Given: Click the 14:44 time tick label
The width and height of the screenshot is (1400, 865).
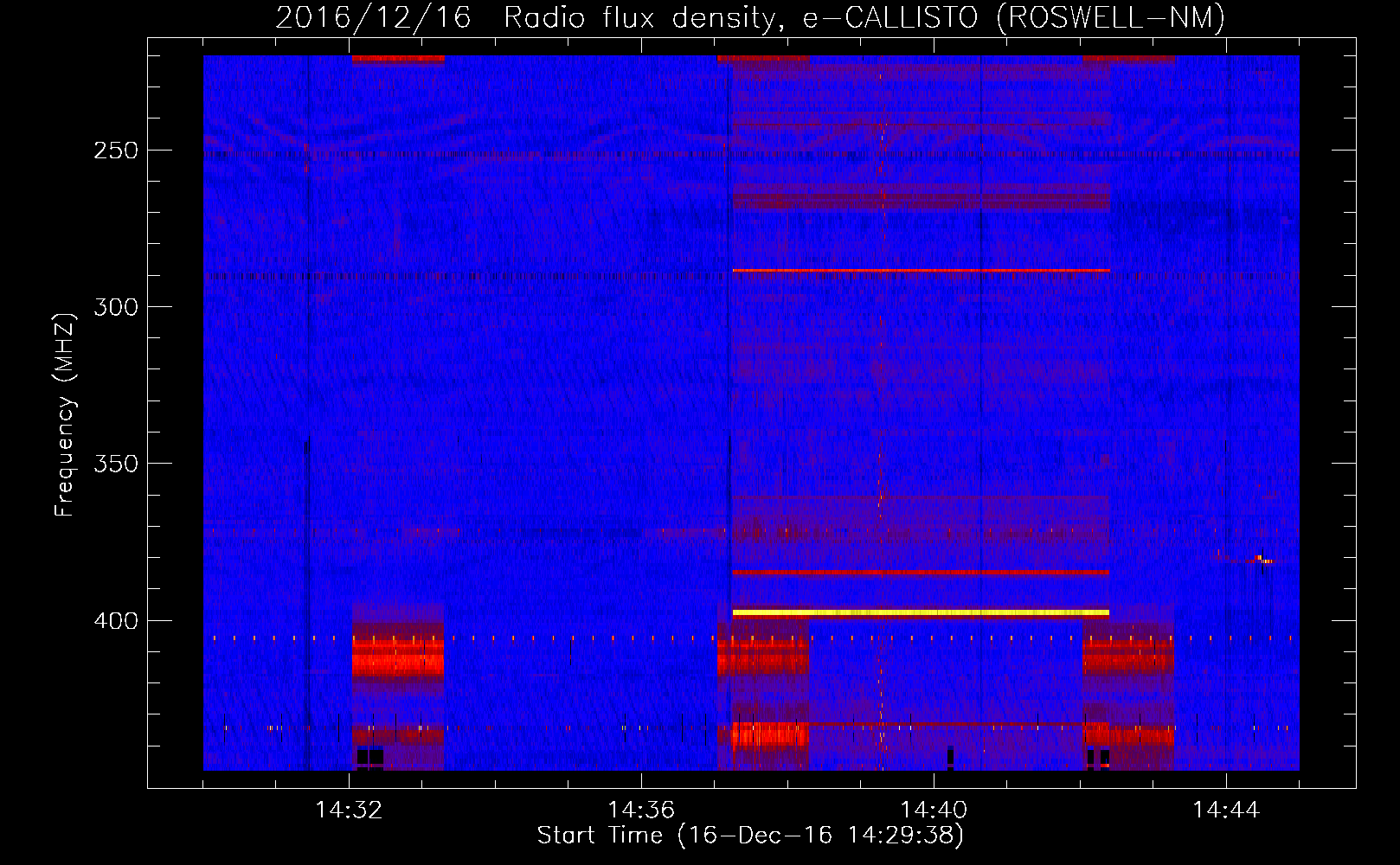Looking at the screenshot, I should pos(1226,811).
